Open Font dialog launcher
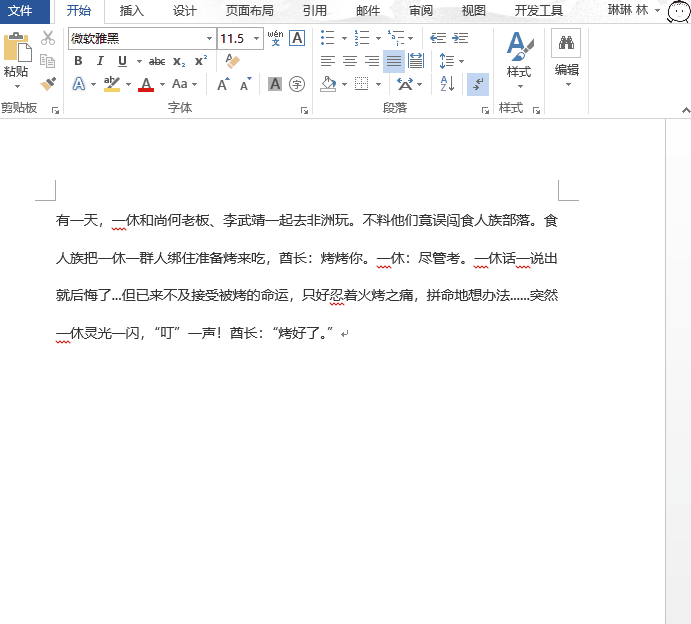The width and height of the screenshot is (691, 624). [x=304, y=110]
